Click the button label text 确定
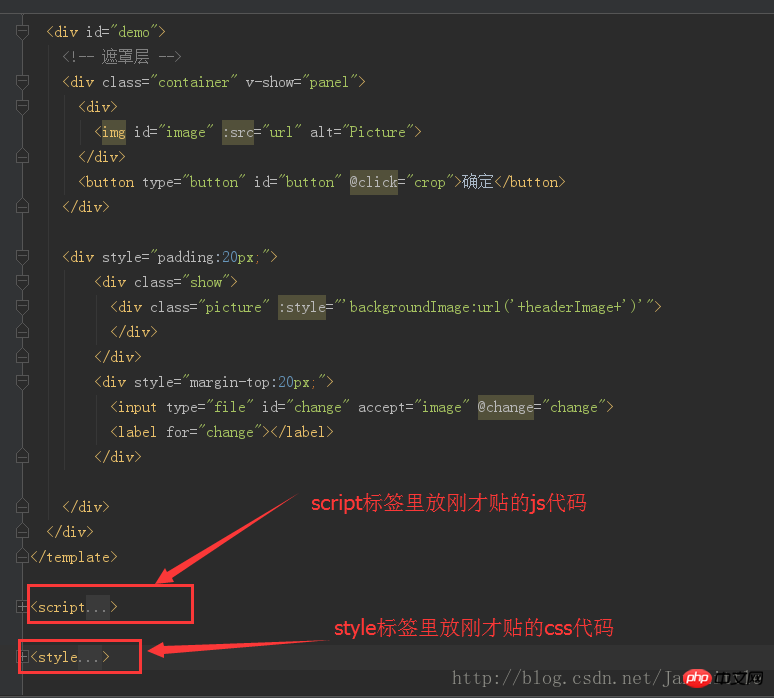This screenshot has height=698, width=774. (x=478, y=182)
